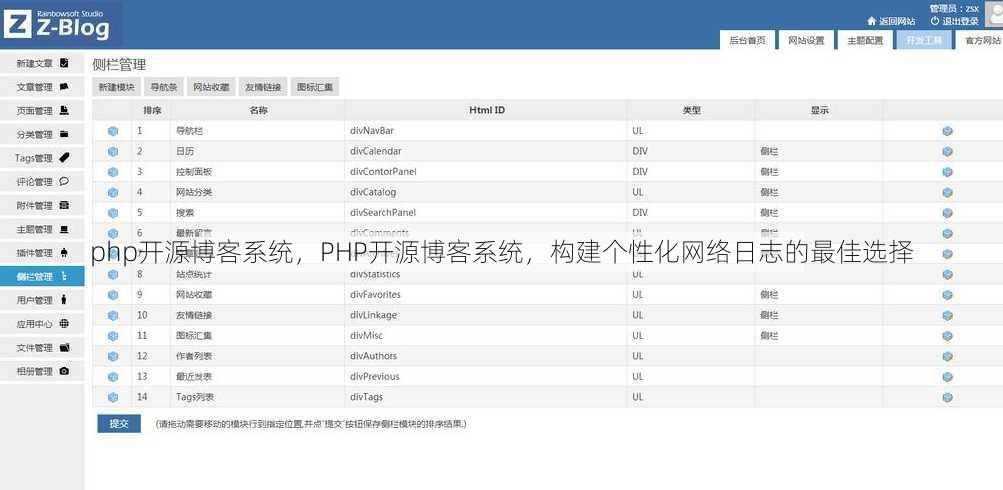This screenshot has height=490, width=1003.
Task: Click the plugin icon beside 插件管理
Action: [64, 253]
